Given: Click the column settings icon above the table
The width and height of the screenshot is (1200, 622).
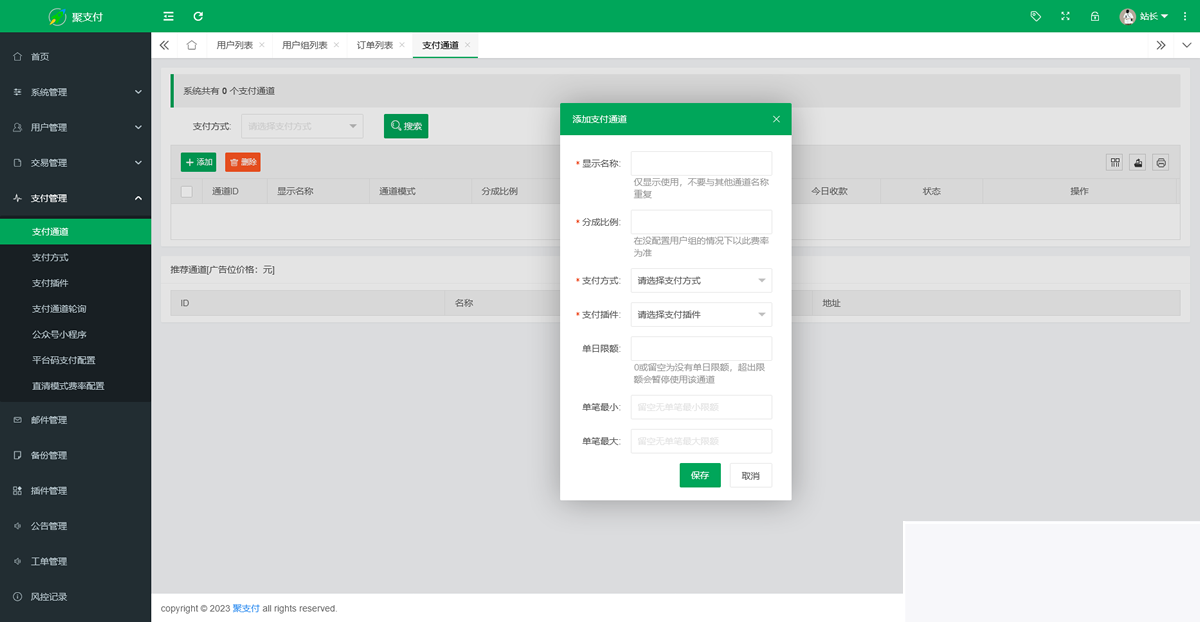Looking at the screenshot, I should [1114, 162].
